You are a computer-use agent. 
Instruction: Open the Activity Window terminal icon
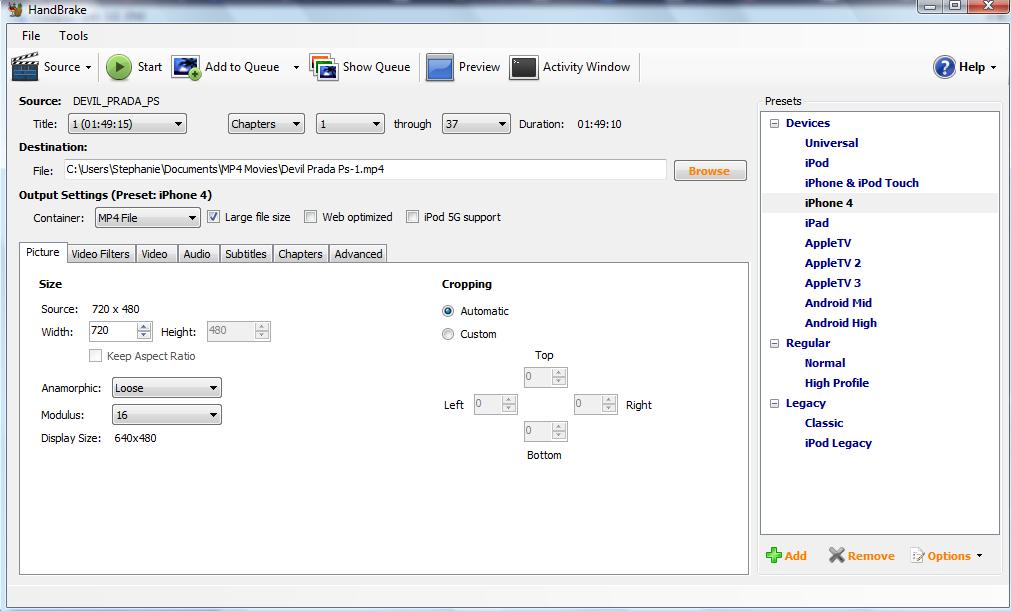tap(524, 67)
